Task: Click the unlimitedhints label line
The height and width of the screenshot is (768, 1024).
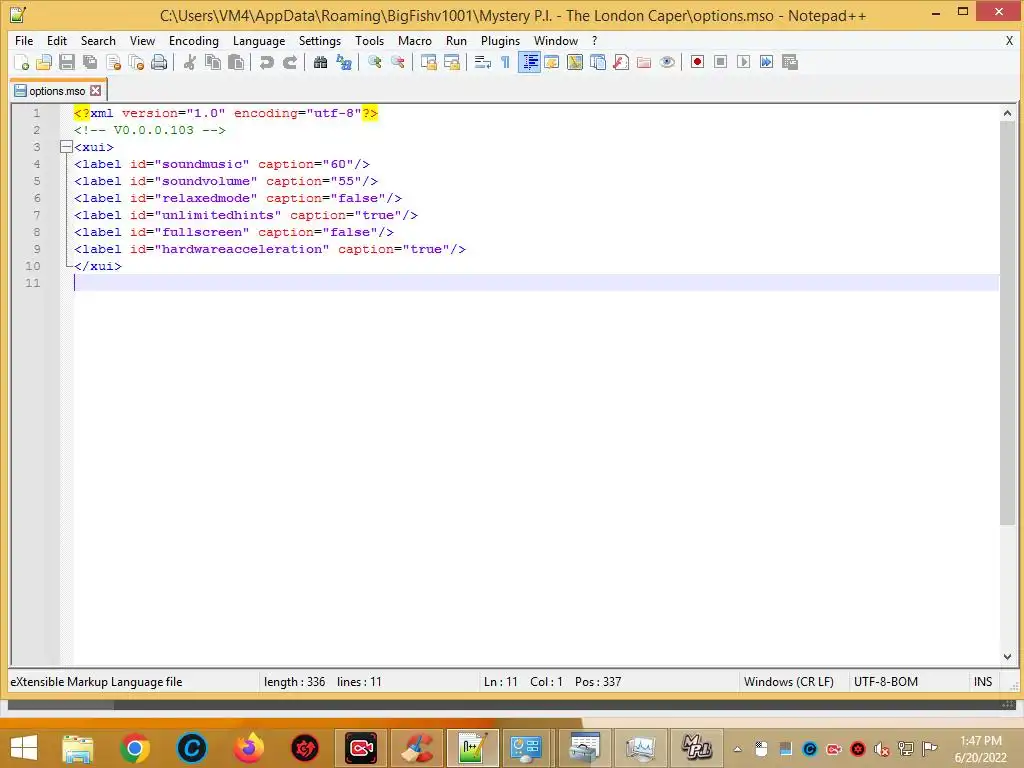Action: tap(246, 215)
